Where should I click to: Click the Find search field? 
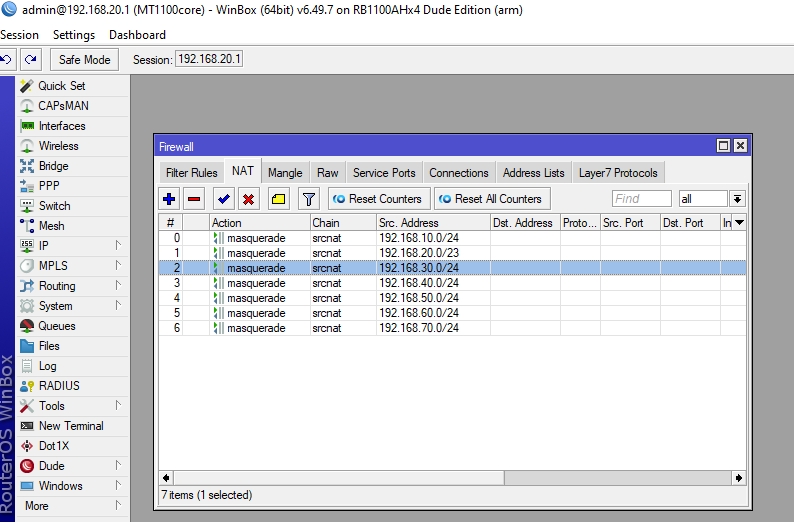(x=642, y=199)
